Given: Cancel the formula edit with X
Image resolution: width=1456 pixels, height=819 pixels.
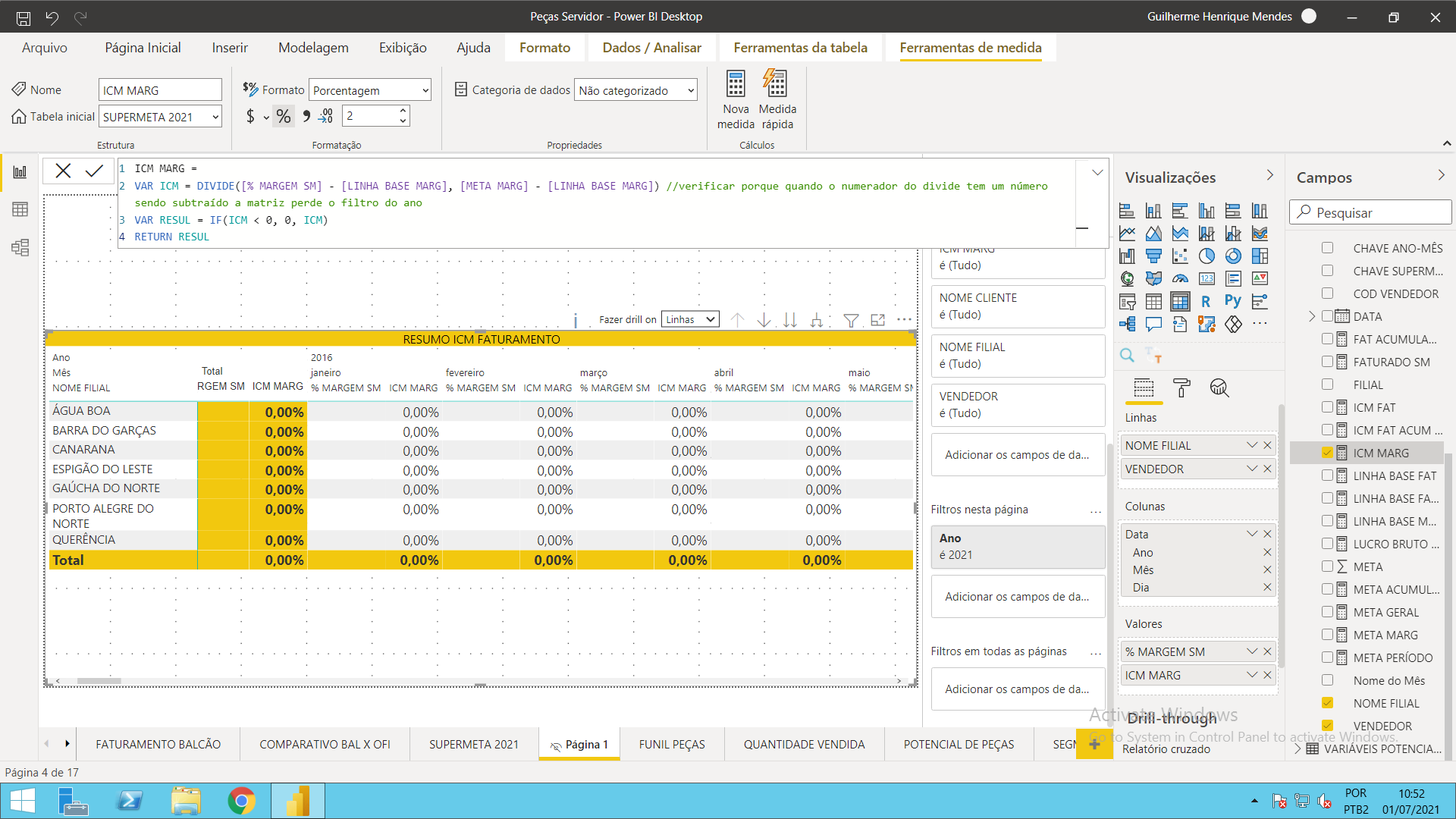Looking at the screenshot, I should [x=63, y=171].
